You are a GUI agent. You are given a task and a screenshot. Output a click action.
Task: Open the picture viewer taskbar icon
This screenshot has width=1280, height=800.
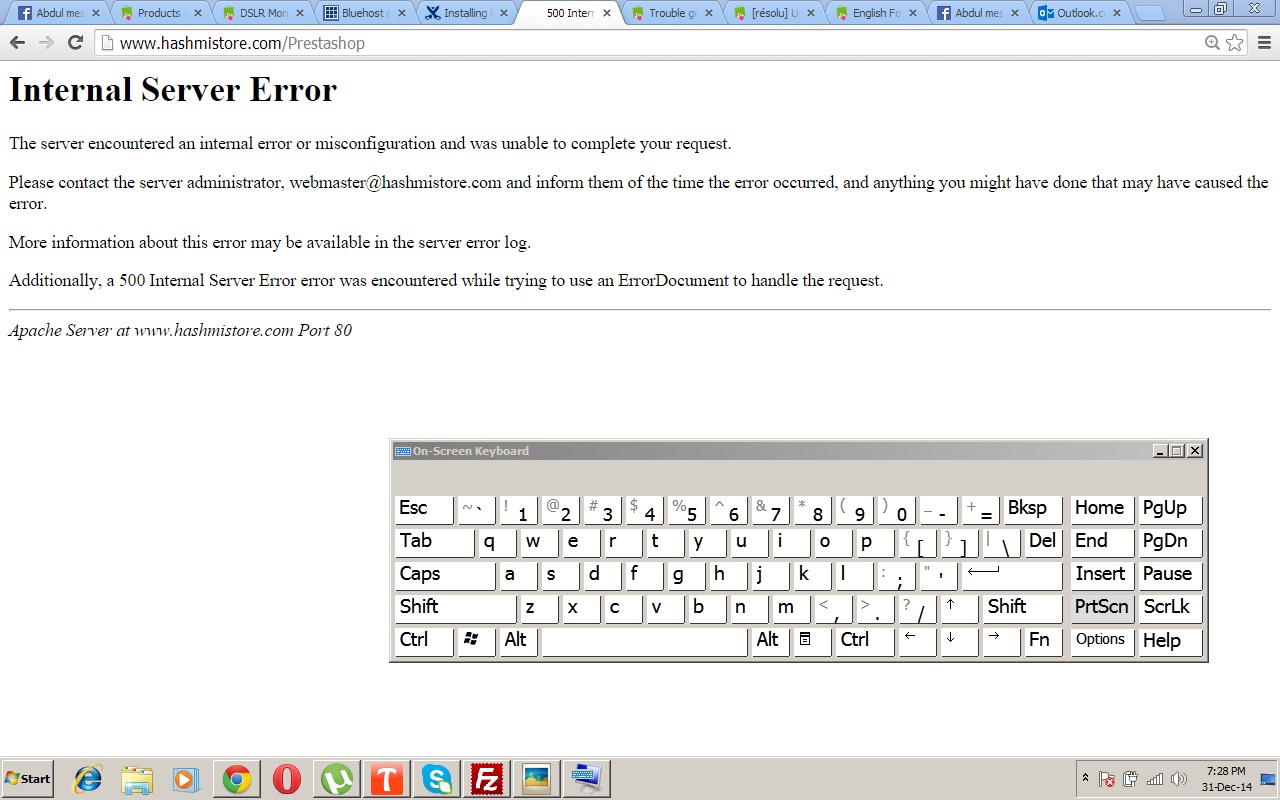pyautogui.click(x=537, y=778)
